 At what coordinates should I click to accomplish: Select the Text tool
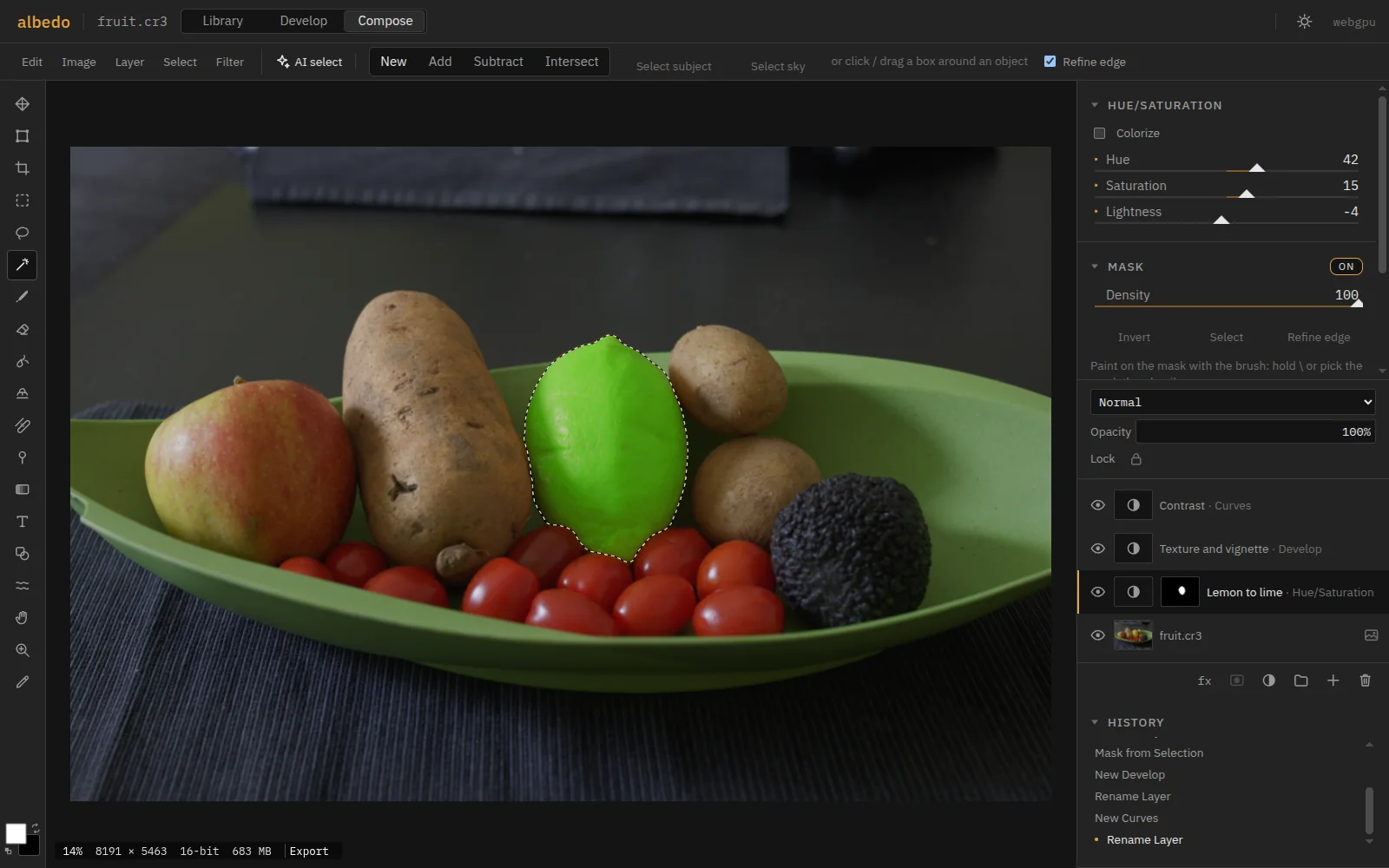23,522
